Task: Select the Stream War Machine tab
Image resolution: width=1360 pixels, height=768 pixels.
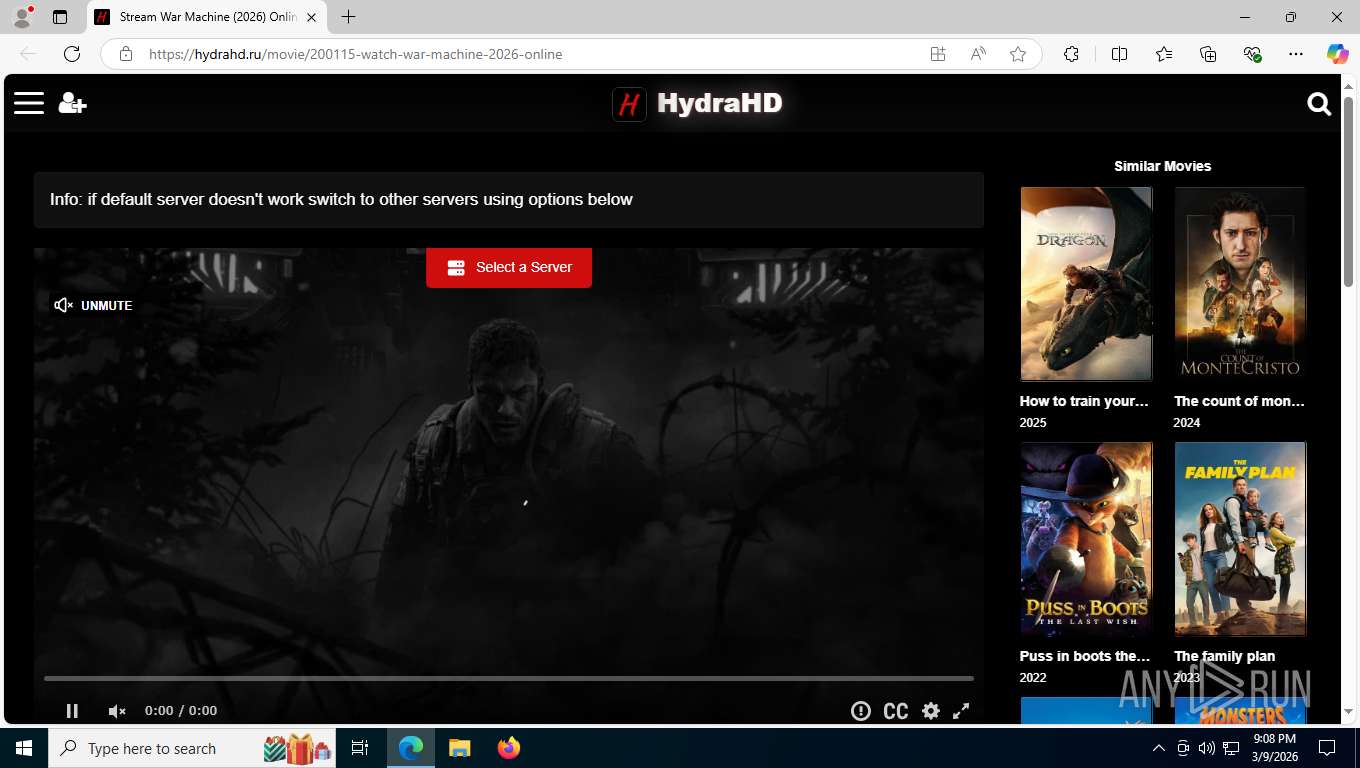Action: click(x=207, y=17)
